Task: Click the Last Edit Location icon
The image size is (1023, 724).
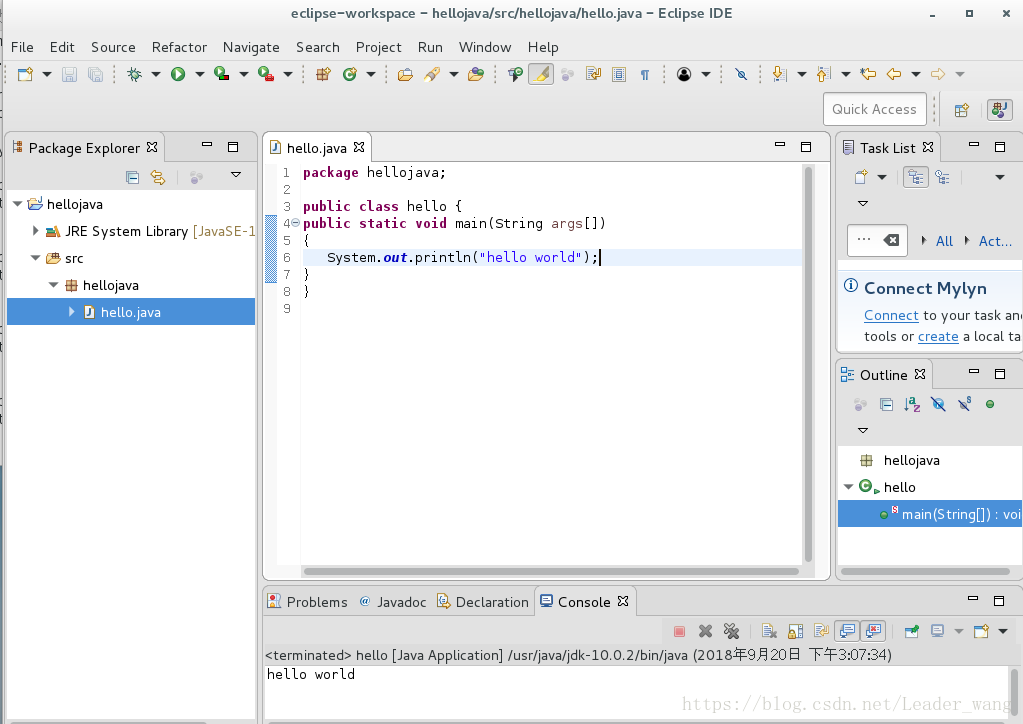Action: [868, 74]
